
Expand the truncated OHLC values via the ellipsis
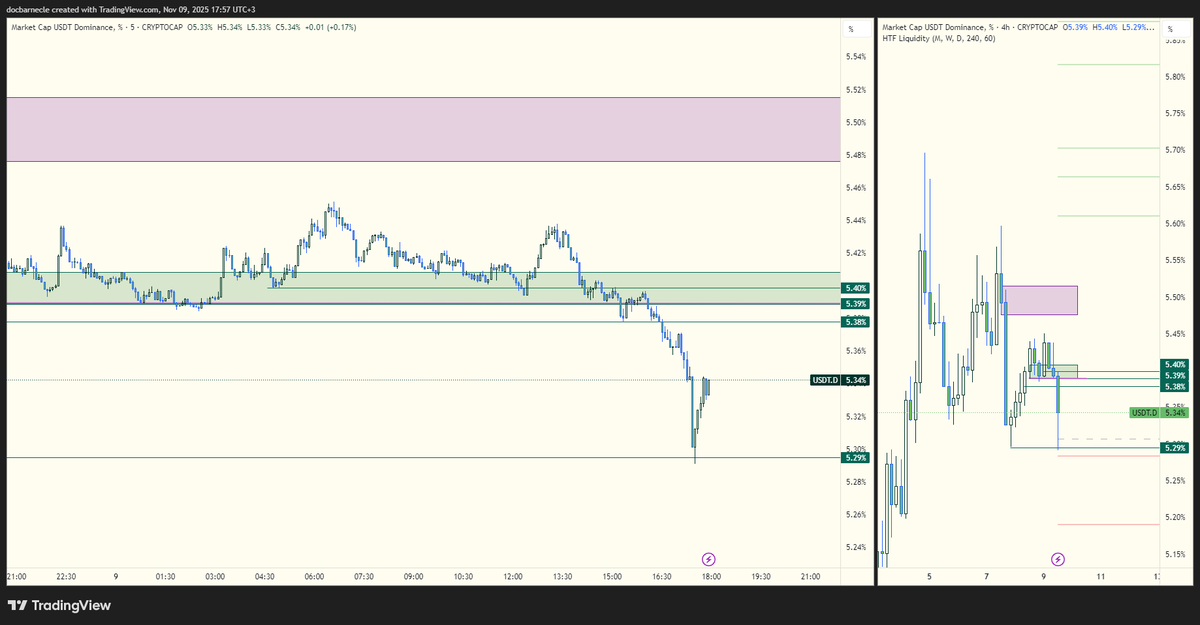[1153, 29]
